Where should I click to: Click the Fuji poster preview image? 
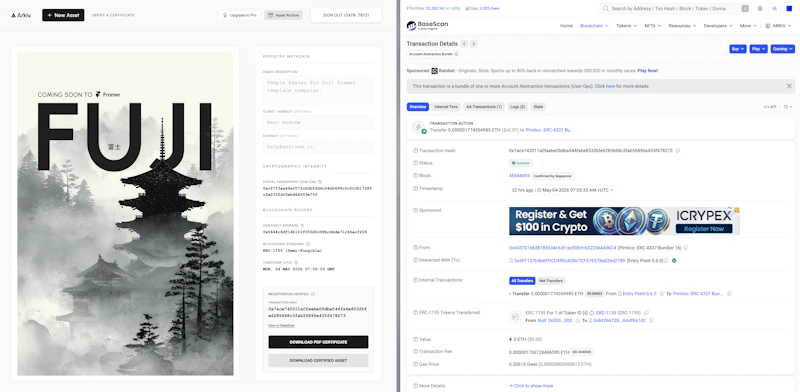coord(126,213)
